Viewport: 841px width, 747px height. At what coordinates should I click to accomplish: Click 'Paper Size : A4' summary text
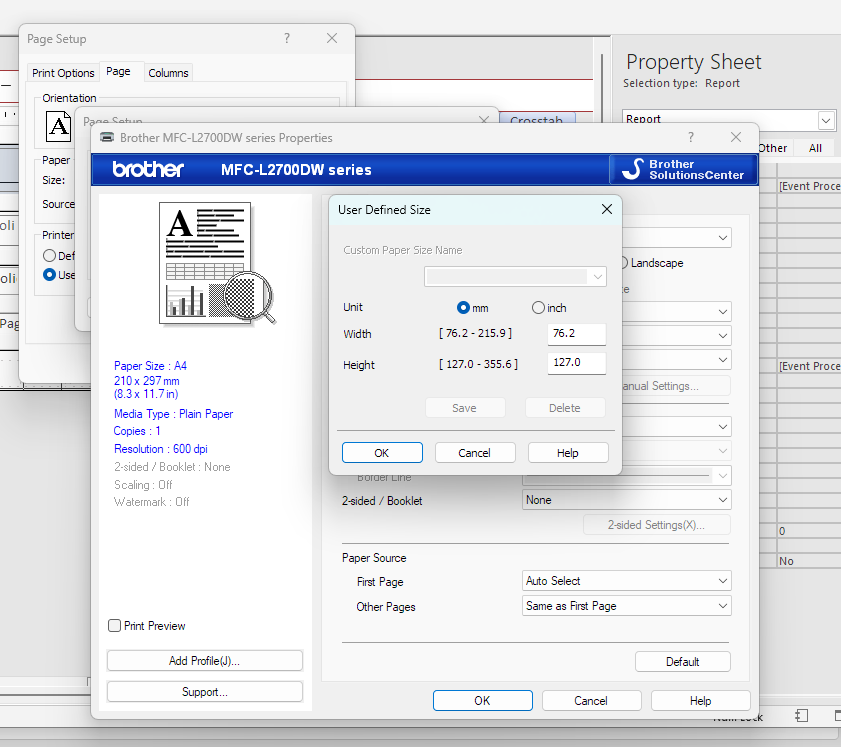click(150, 366)
